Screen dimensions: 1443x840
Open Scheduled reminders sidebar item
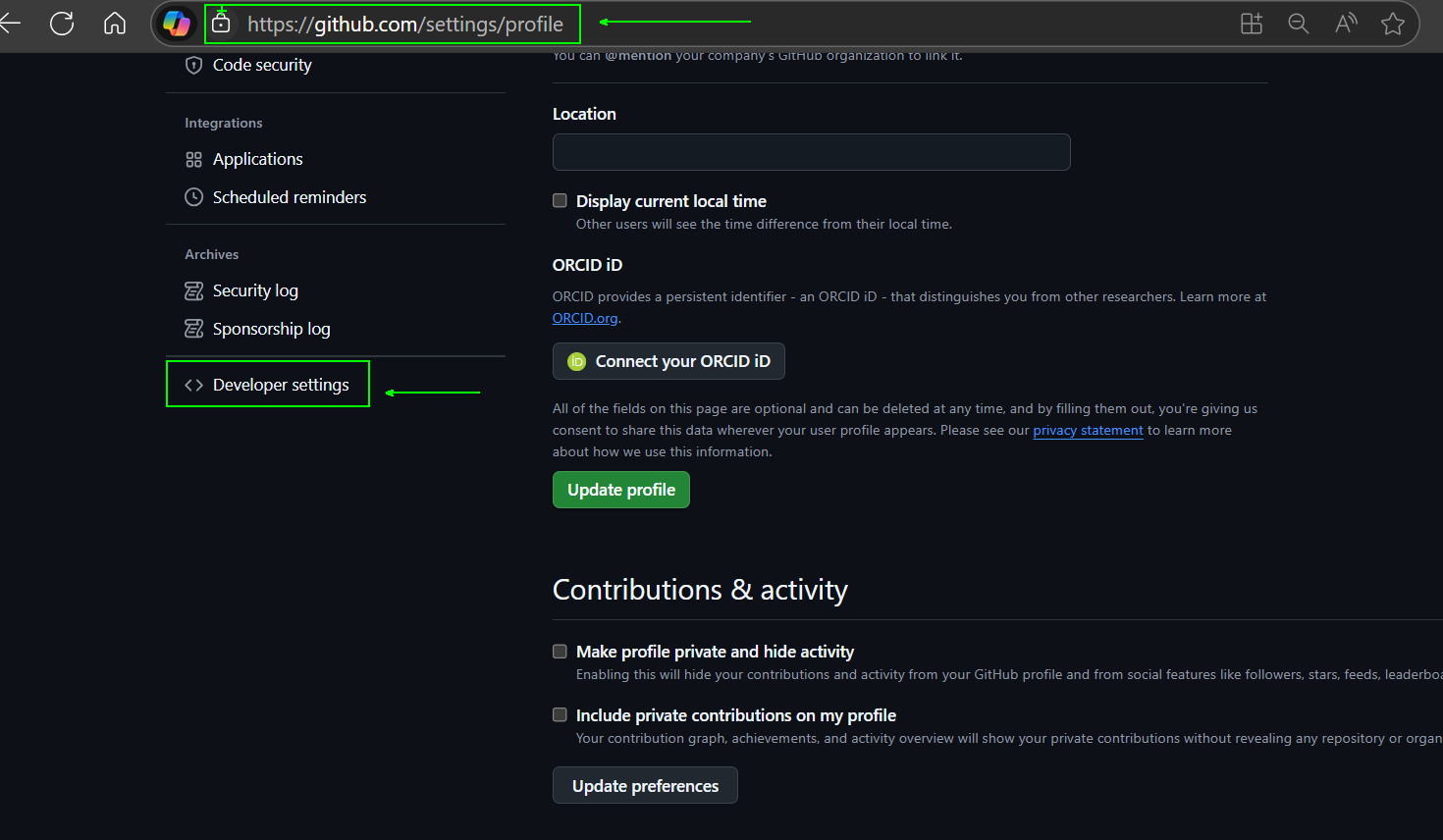pyautogui.click(x=289, y=197)
